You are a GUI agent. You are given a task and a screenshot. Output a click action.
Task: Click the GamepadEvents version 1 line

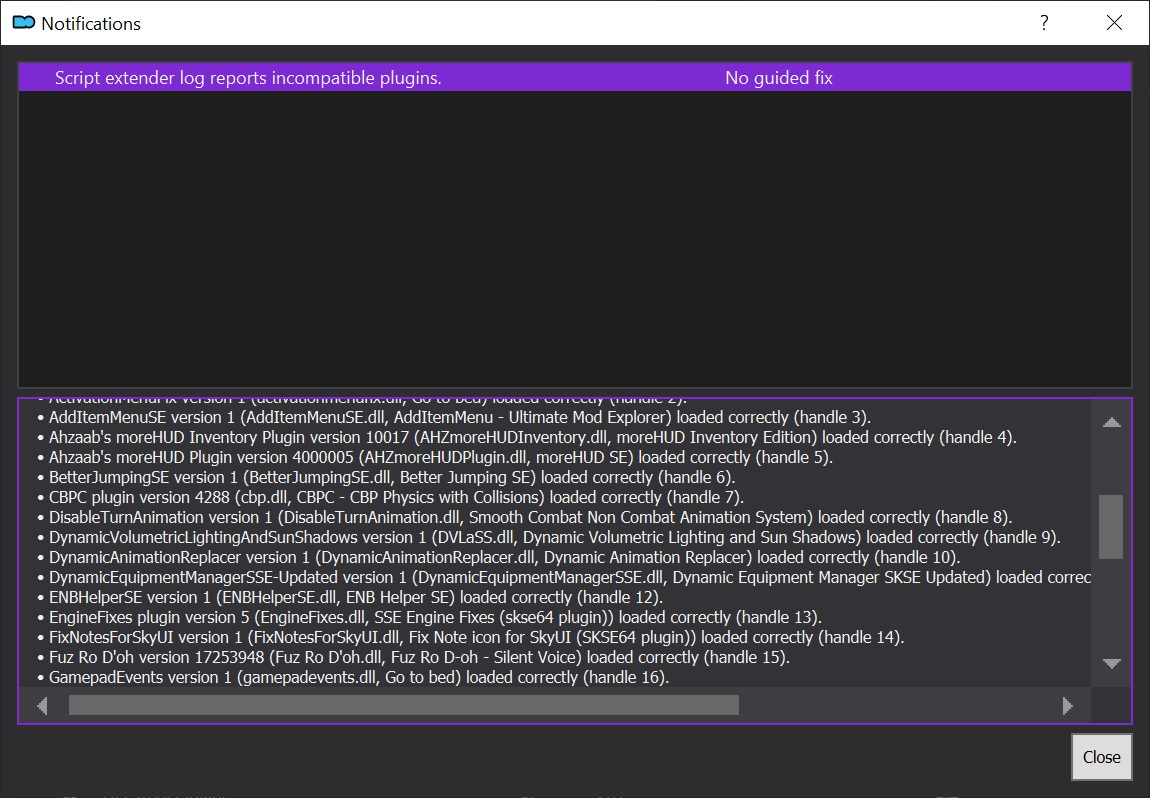pos(353,678)
